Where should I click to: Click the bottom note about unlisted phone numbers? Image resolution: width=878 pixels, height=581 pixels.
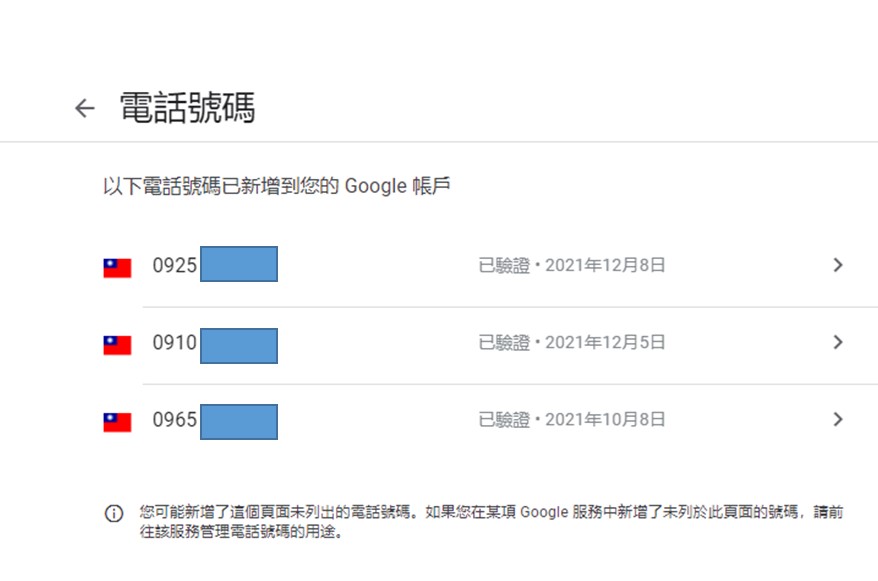pos(491,521)
